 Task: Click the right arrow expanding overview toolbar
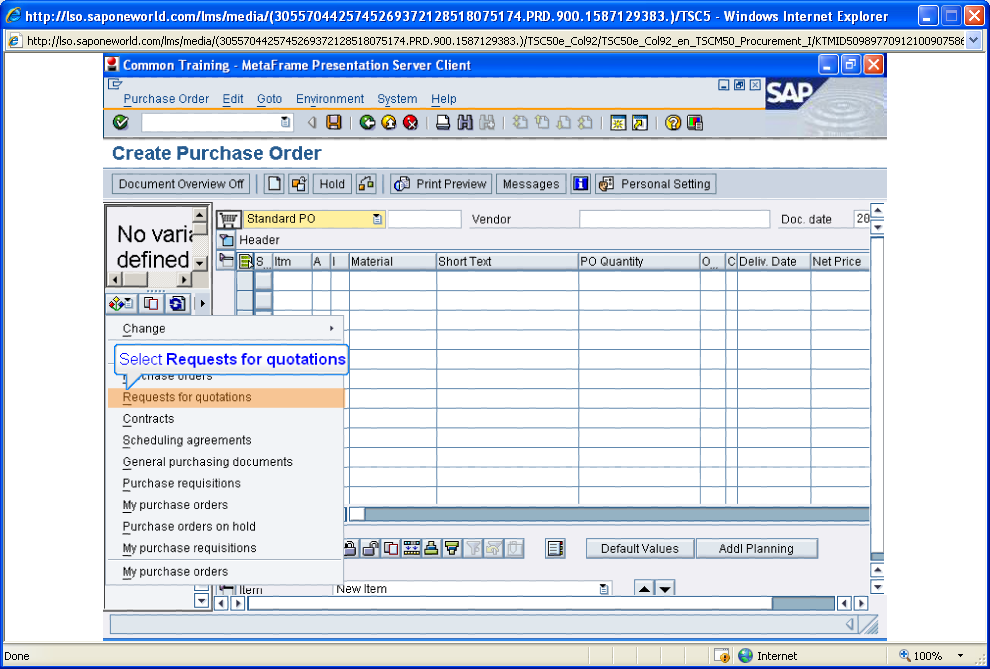click(202, 304)
